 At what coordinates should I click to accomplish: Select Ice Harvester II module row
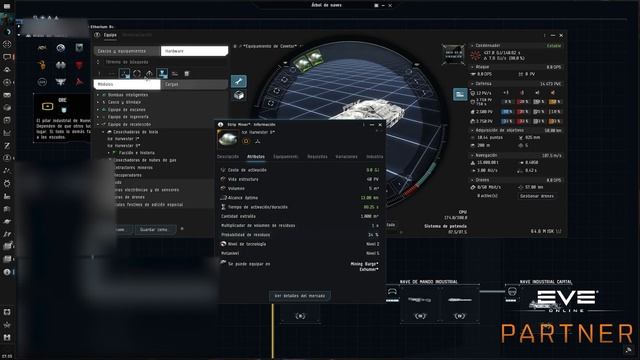pos(124,145)
